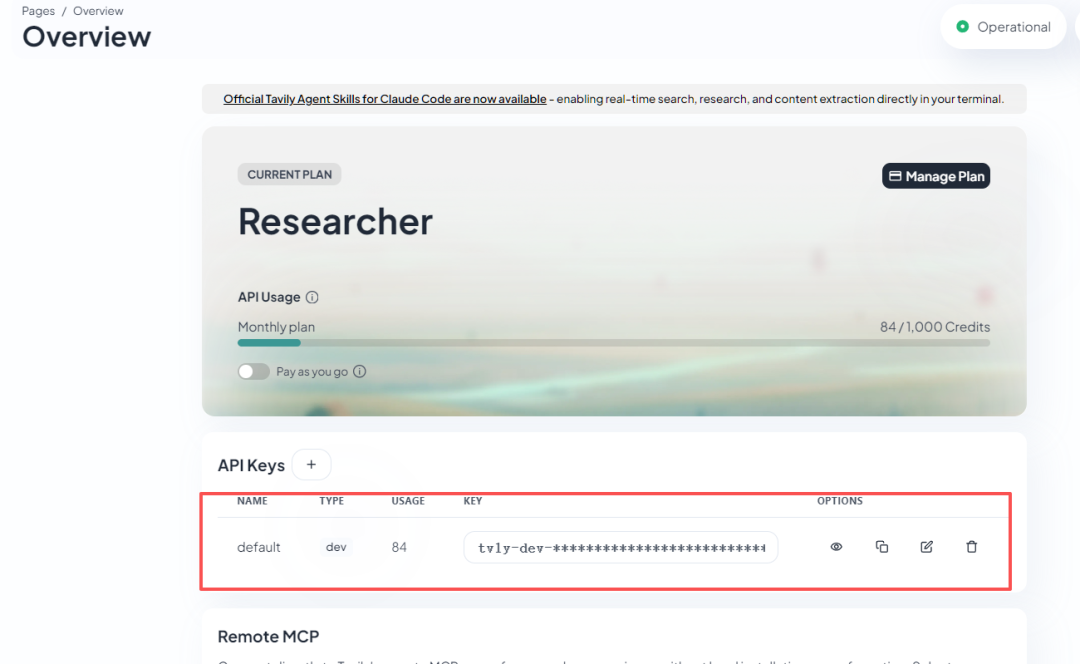Viewport: 1080px width, 664px height.
Task: Click the TYPE column header
Action: pyautogui.click(x=331, y=501)
